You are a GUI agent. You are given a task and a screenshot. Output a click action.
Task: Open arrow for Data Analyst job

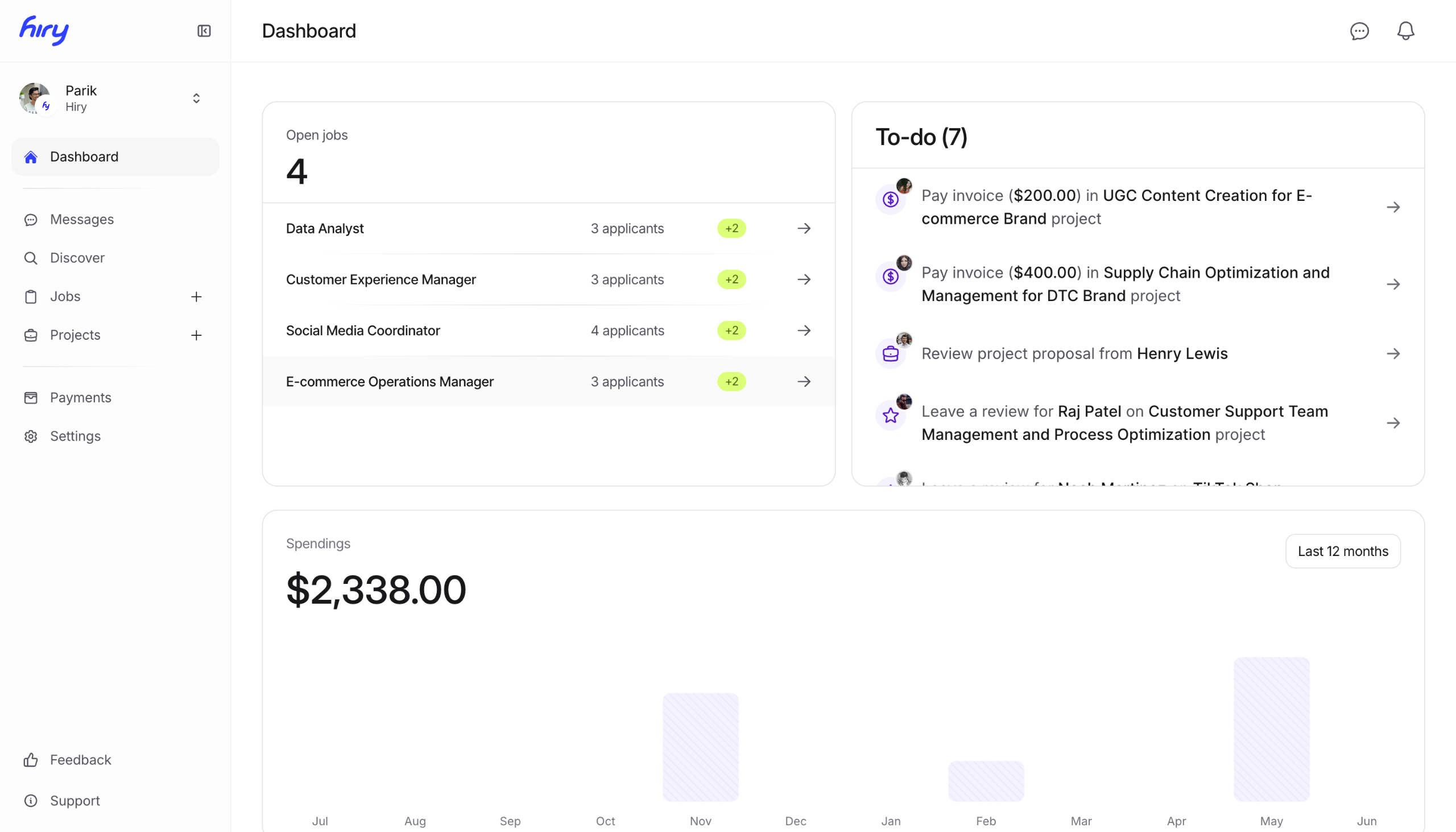coord(804,229)
